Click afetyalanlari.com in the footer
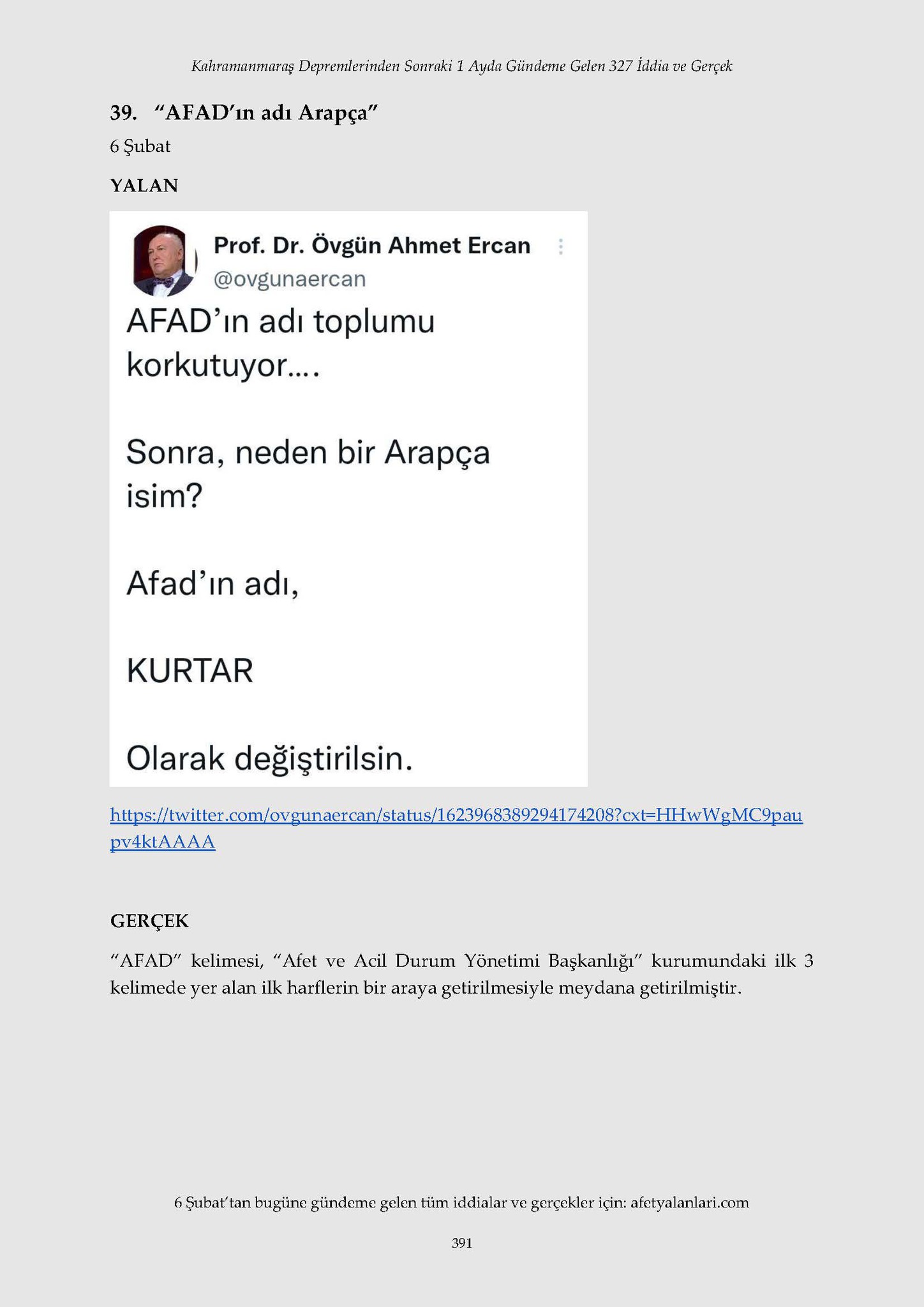Viewport: 924px width, 1307px height. [x=690, y=1203]
